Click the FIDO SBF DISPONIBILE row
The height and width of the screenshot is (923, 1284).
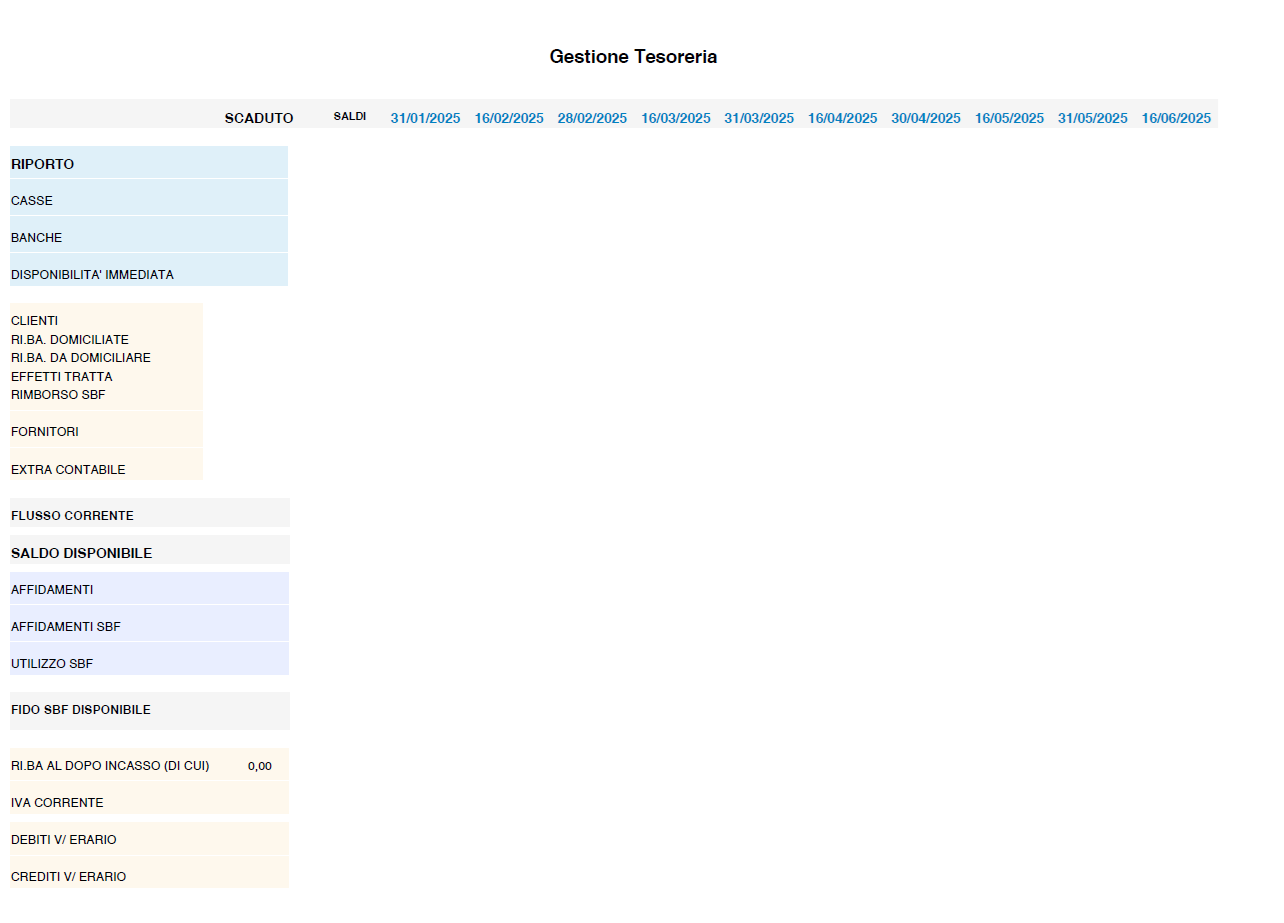pyautogui.click(x=81, y=710)
